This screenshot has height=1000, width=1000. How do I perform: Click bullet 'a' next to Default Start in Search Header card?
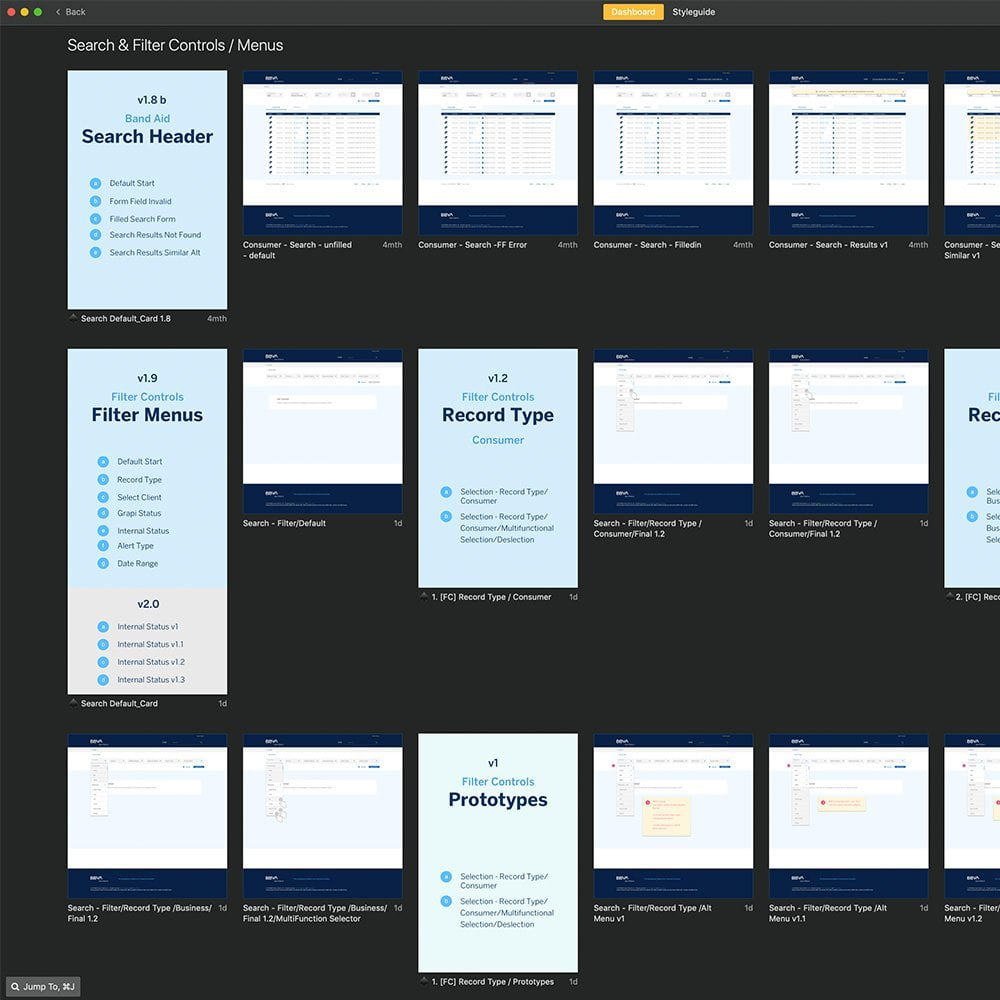(x=96, y=183)
